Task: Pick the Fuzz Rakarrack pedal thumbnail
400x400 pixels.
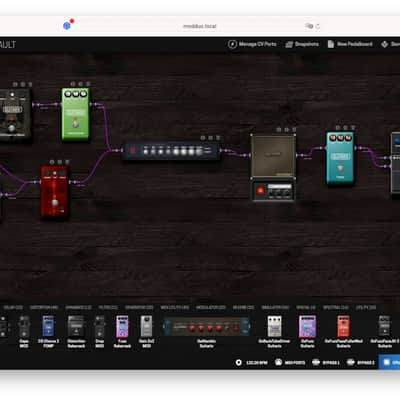Action: tap(122, 326)
